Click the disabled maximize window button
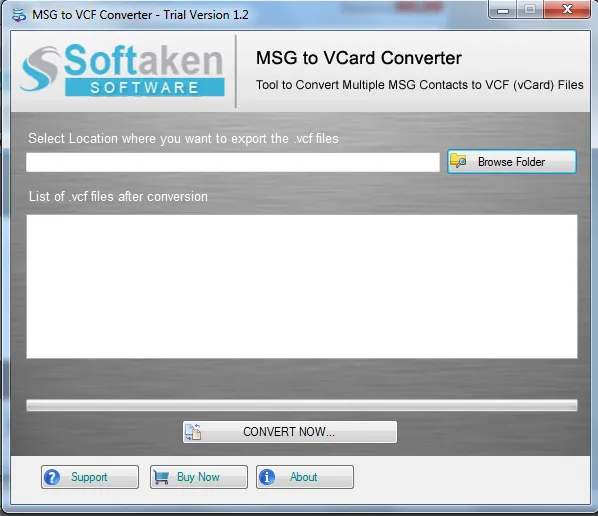The height and width of the screenshot is (516, 598). coord(530,9)
